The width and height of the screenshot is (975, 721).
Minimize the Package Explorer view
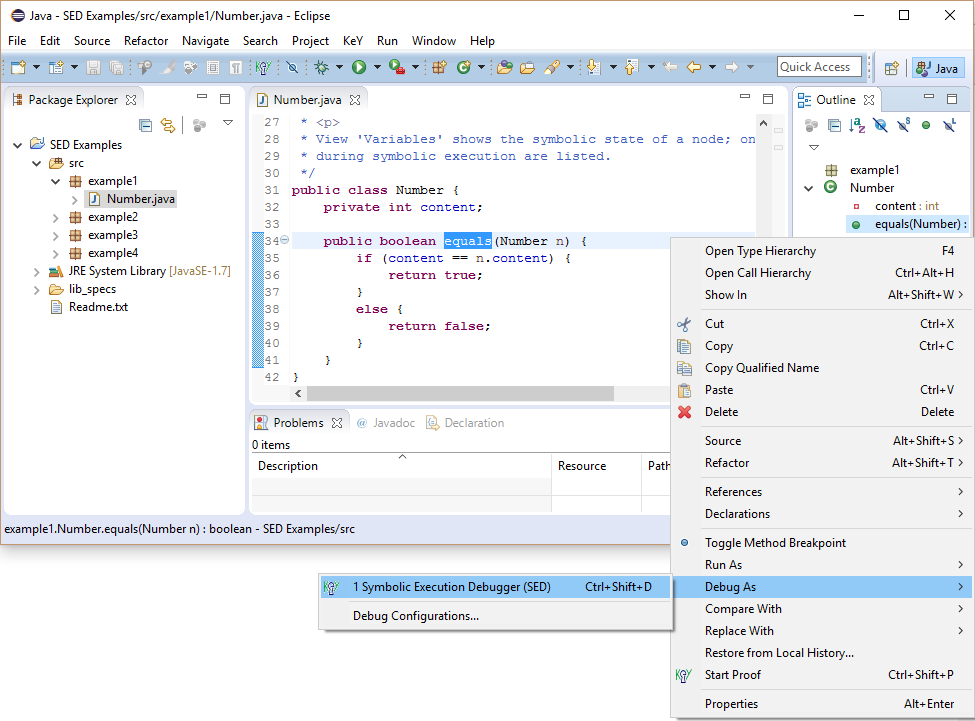[x=202, y=97]
